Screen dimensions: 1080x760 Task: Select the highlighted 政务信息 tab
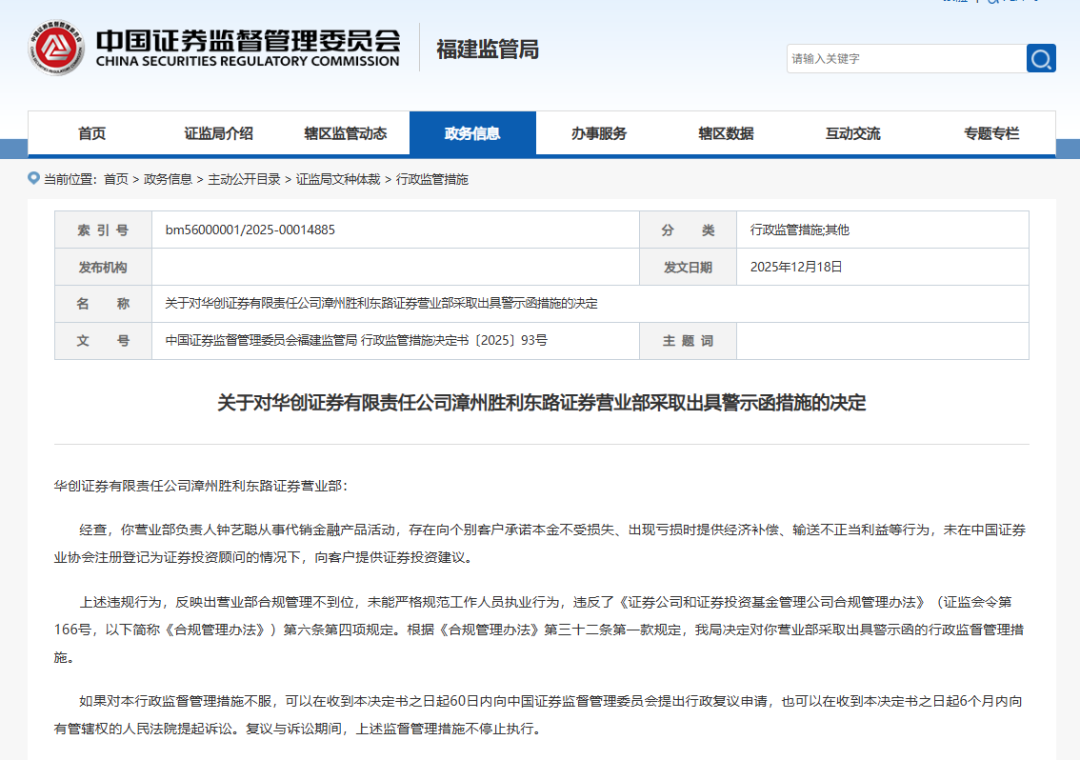click(x=472, y=132)
